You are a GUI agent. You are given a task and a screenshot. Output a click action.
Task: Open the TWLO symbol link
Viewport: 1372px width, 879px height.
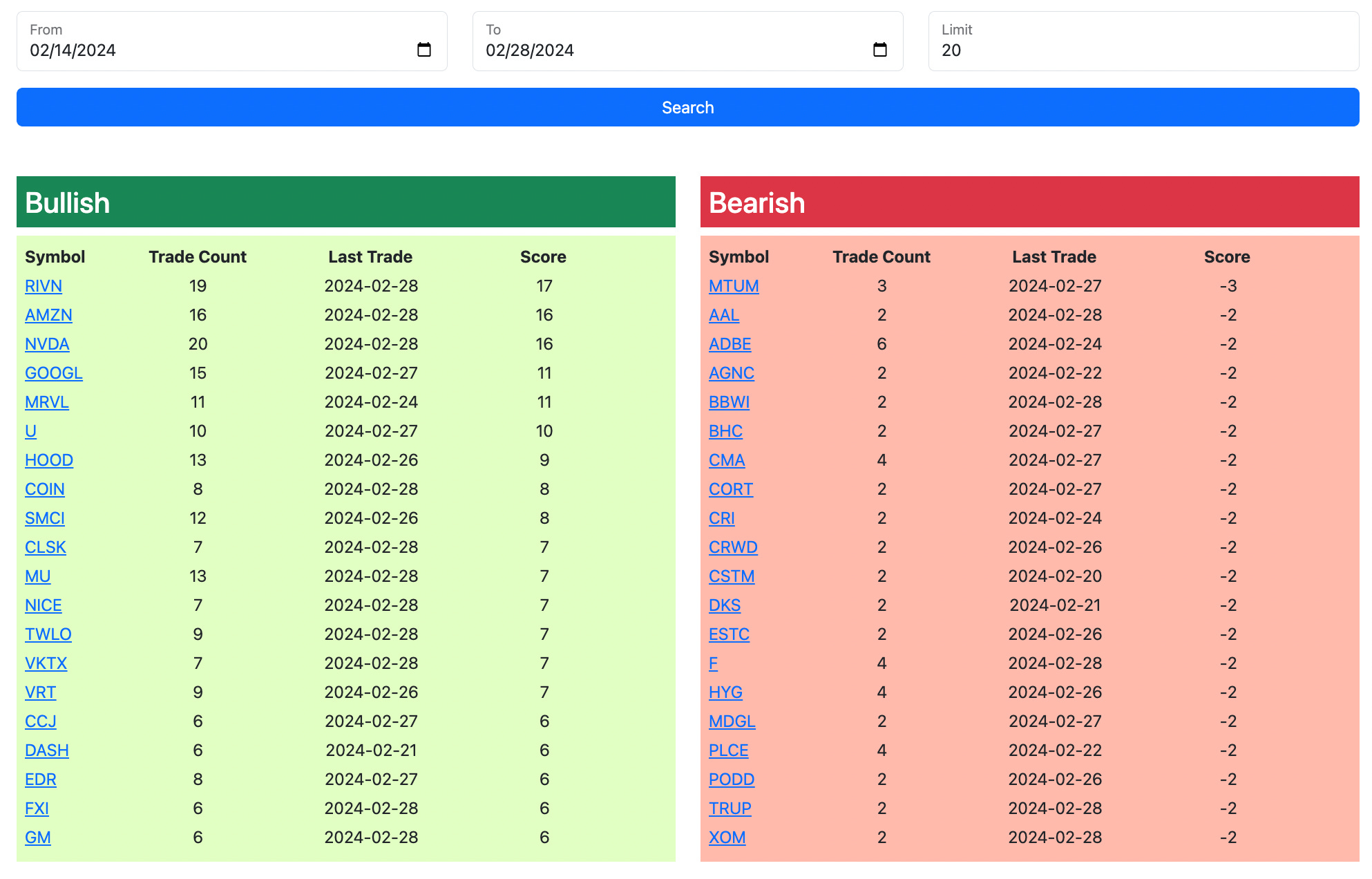48,634
